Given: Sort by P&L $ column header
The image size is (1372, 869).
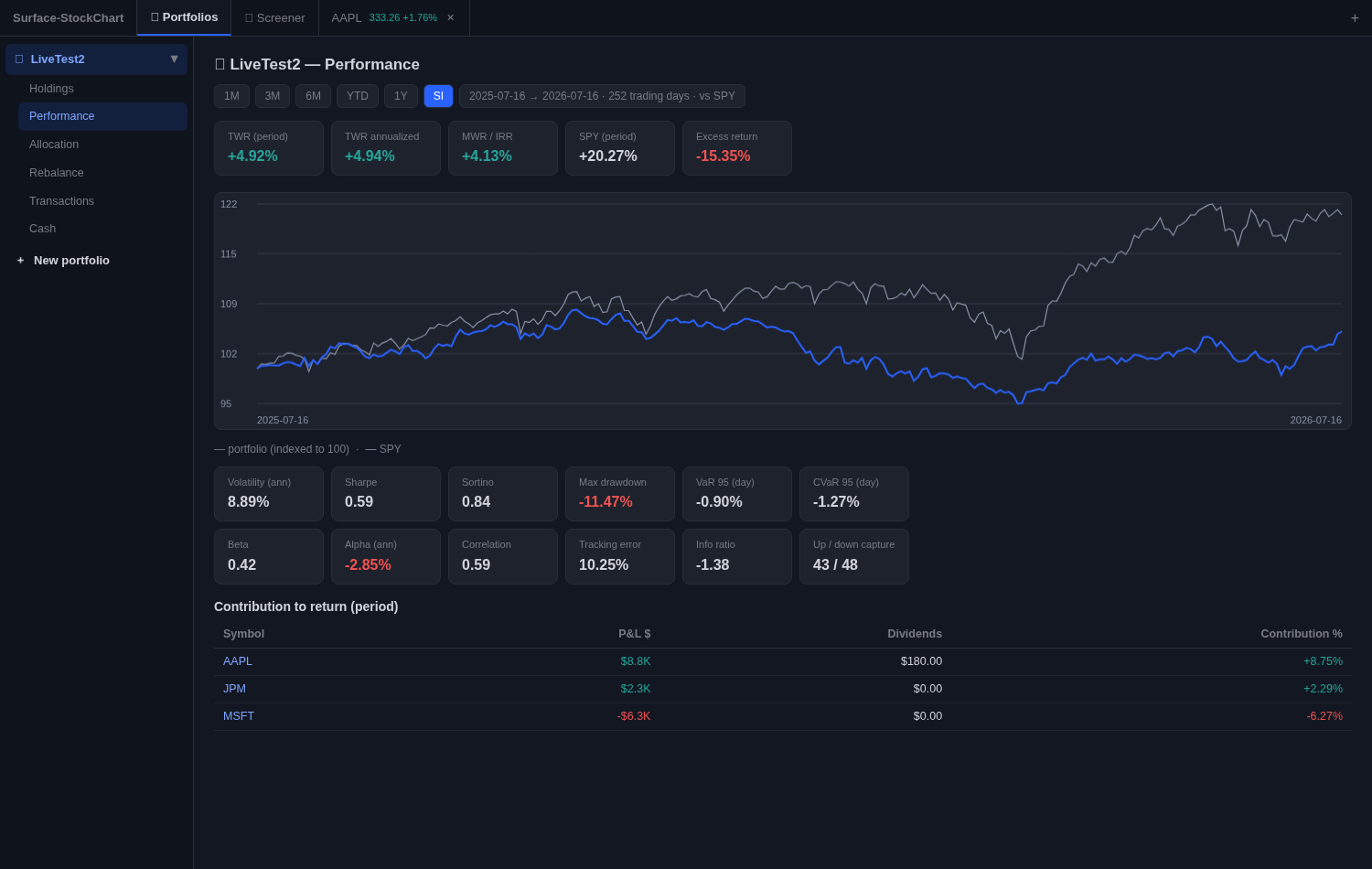Looking at the screenshot, I should 635,634.
